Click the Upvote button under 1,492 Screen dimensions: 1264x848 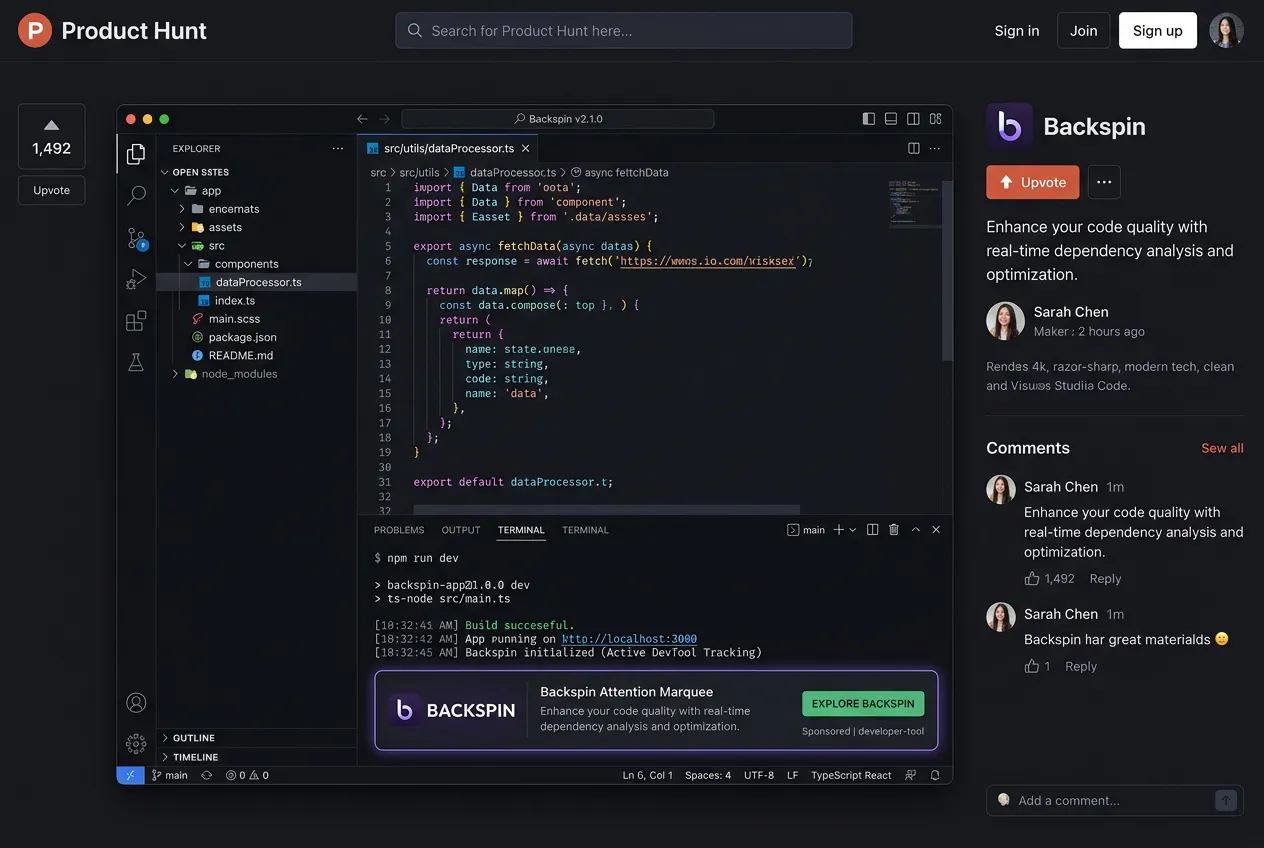[52, 190]
